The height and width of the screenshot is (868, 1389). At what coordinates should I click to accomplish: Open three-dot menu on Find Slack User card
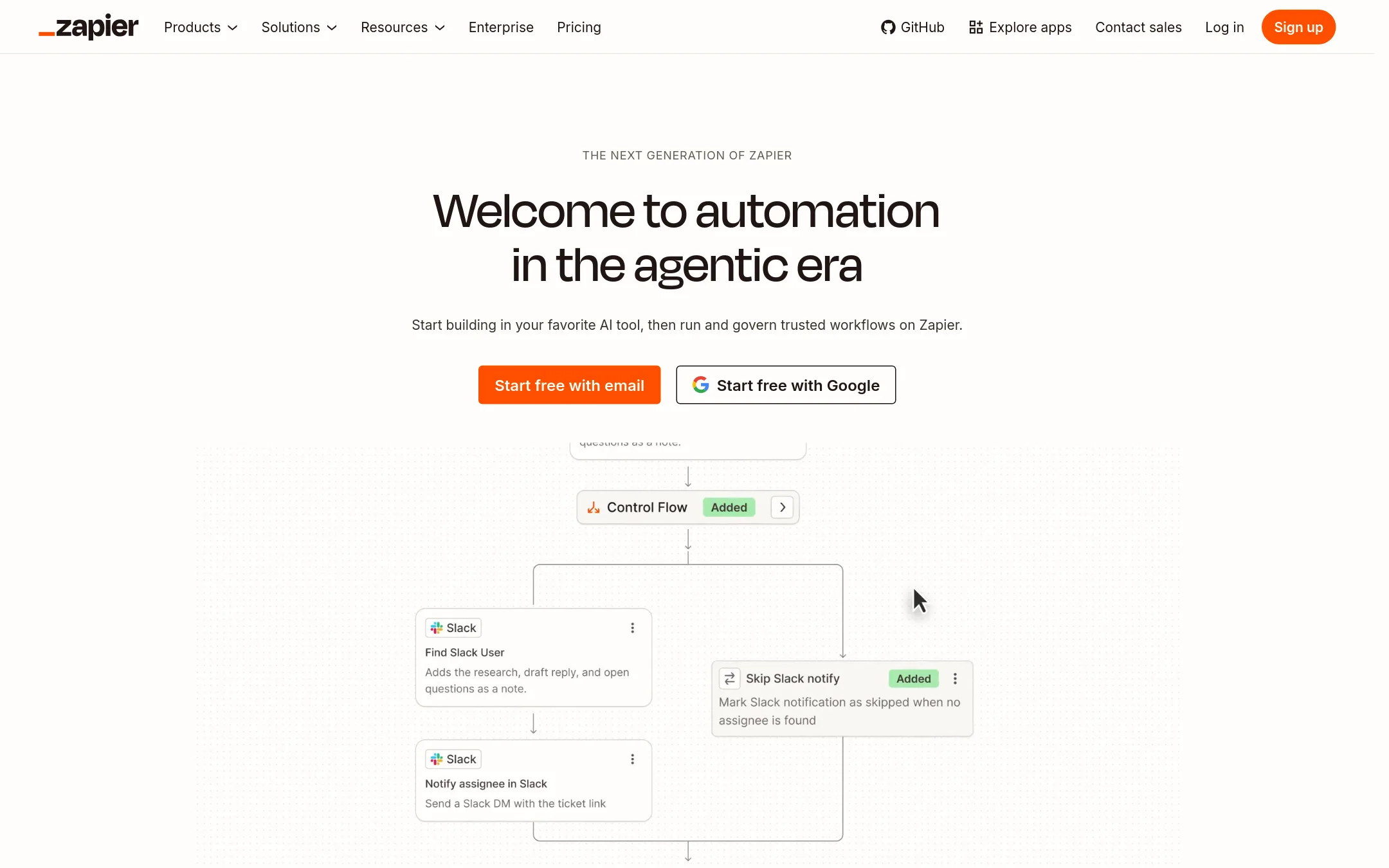632,628
